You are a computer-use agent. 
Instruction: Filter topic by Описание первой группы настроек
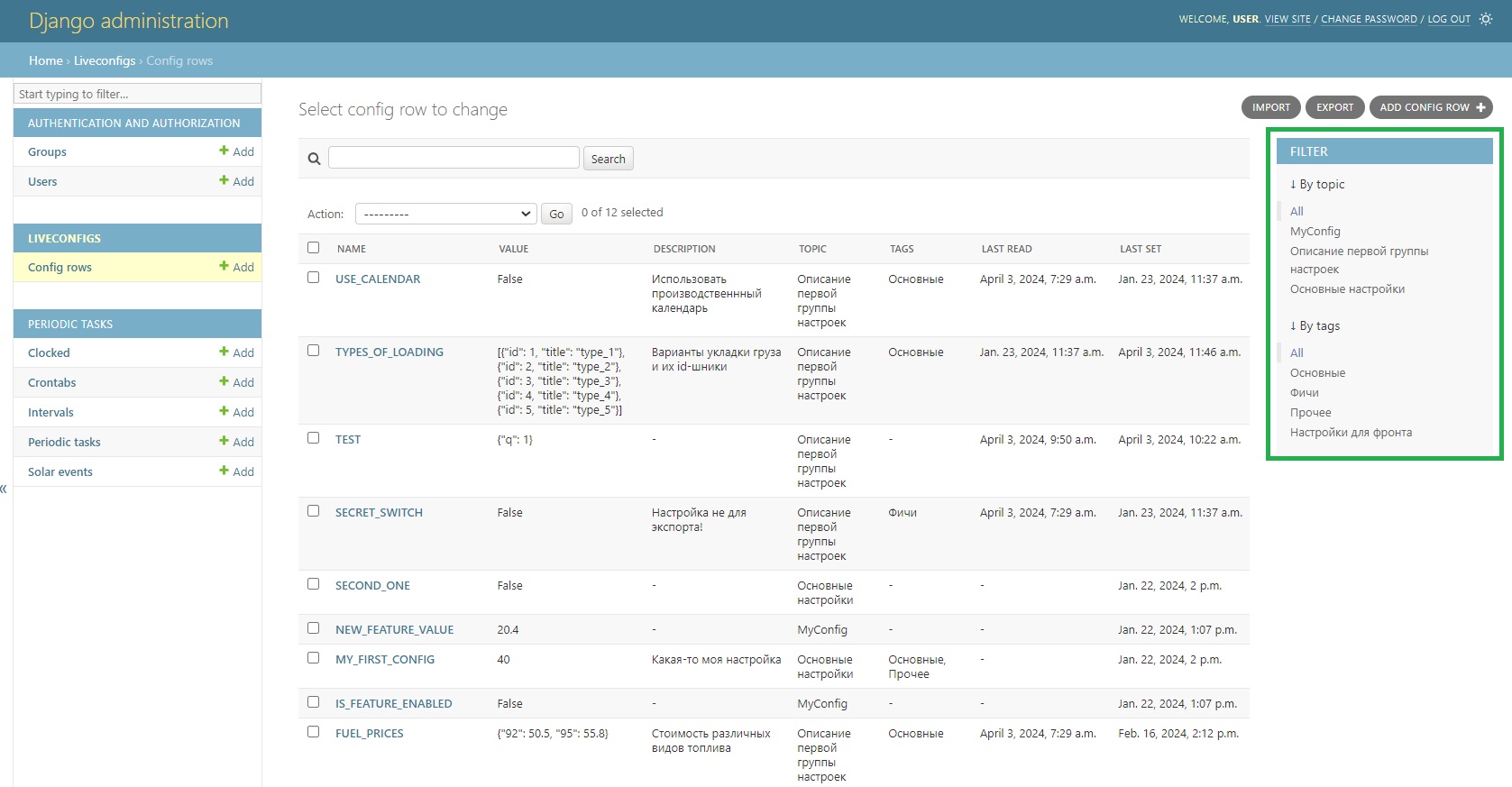pos(1359,260)
